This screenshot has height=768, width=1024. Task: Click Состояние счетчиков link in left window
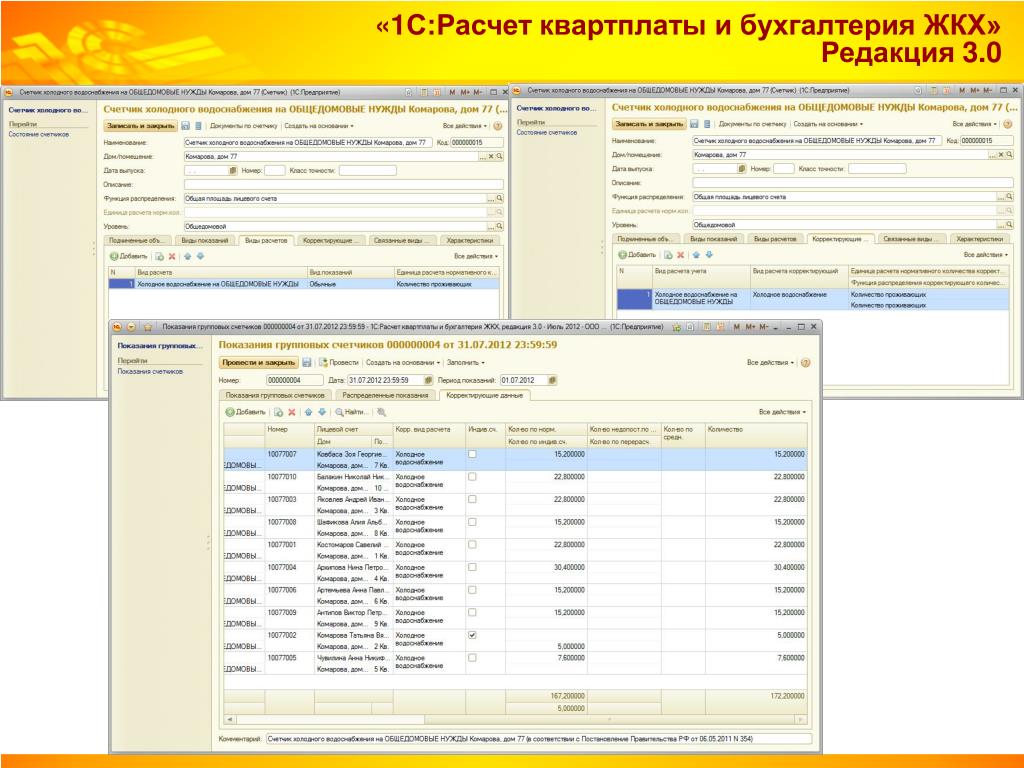[39, 135]
